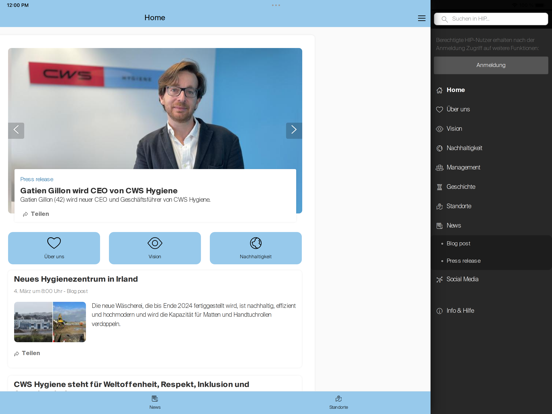Open Über uns label in side menu
Screen dimensions: 552x414
[x=458, y=109]
